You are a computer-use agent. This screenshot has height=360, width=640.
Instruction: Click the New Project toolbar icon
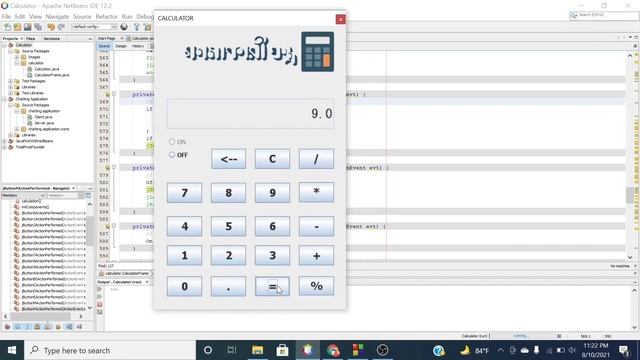tap(18, 27)
